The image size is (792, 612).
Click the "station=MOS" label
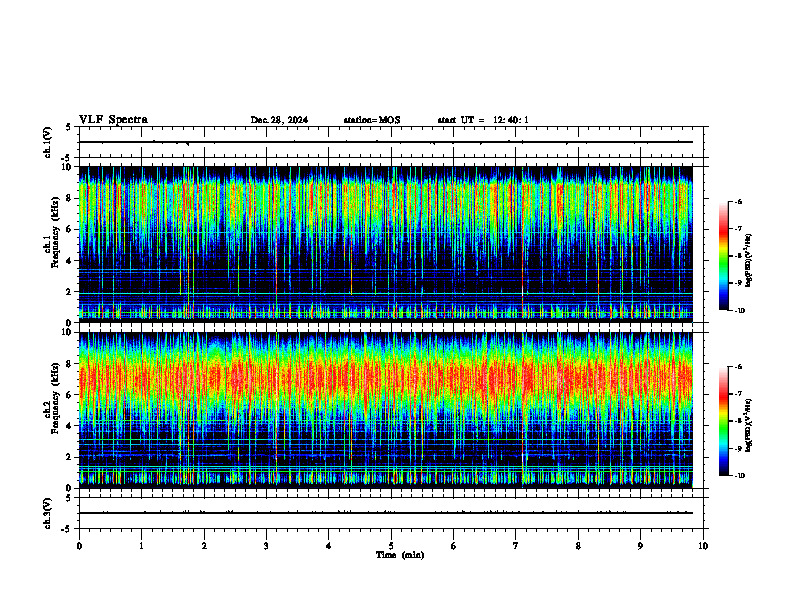[x=372, y=120]
